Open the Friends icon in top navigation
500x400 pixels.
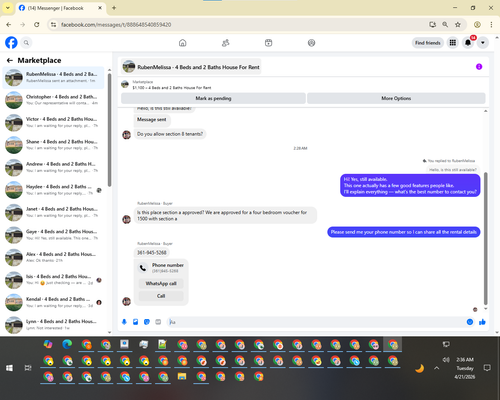(226, 43)
